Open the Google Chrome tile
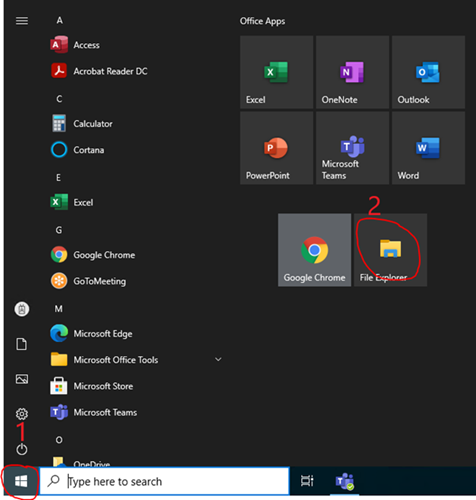 click(x=314, y=250)
